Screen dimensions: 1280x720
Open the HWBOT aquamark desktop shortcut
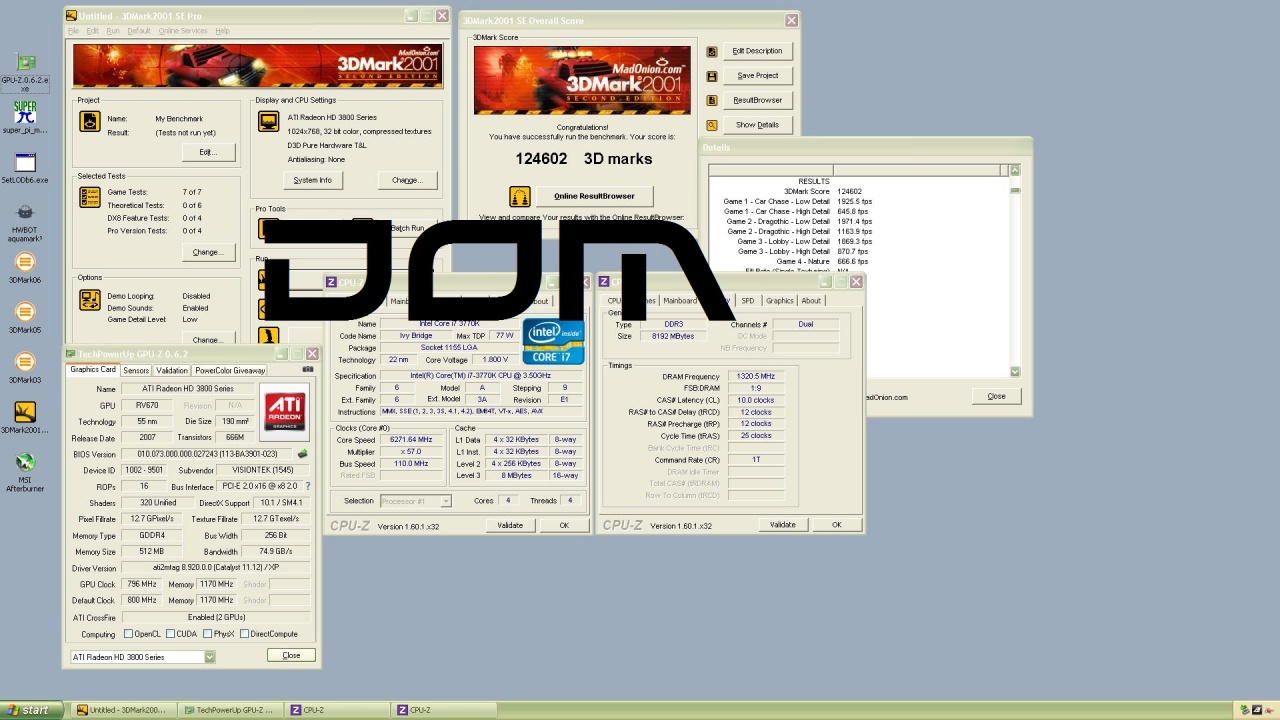coord(25,213)
